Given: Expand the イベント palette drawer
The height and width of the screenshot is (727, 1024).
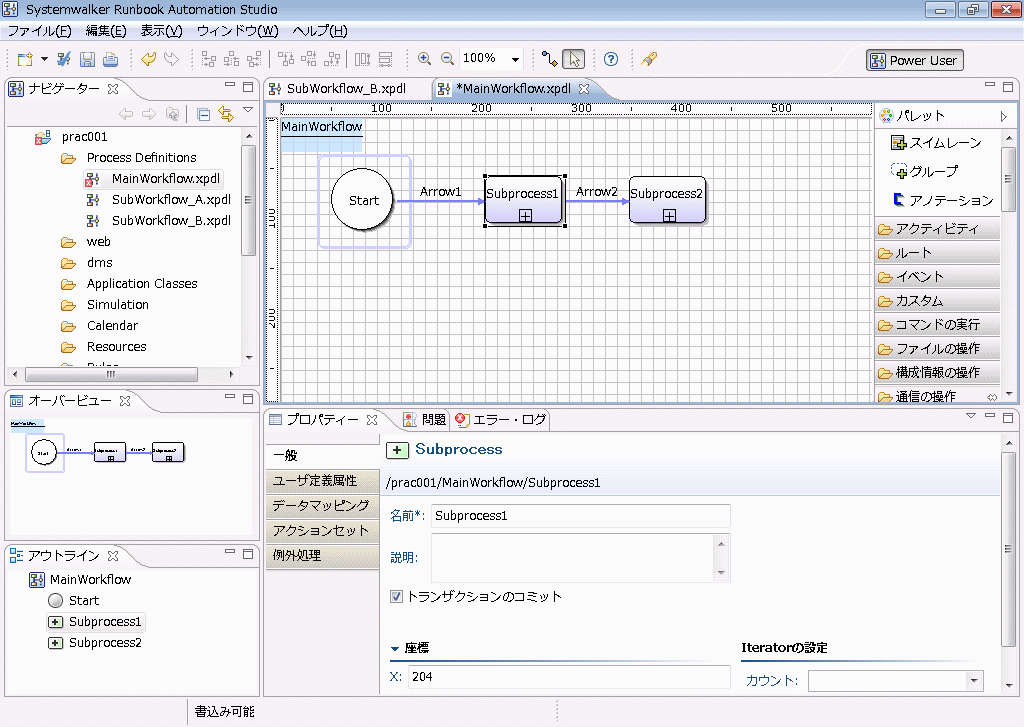Looking at the screenshot, I should point(937,277).
